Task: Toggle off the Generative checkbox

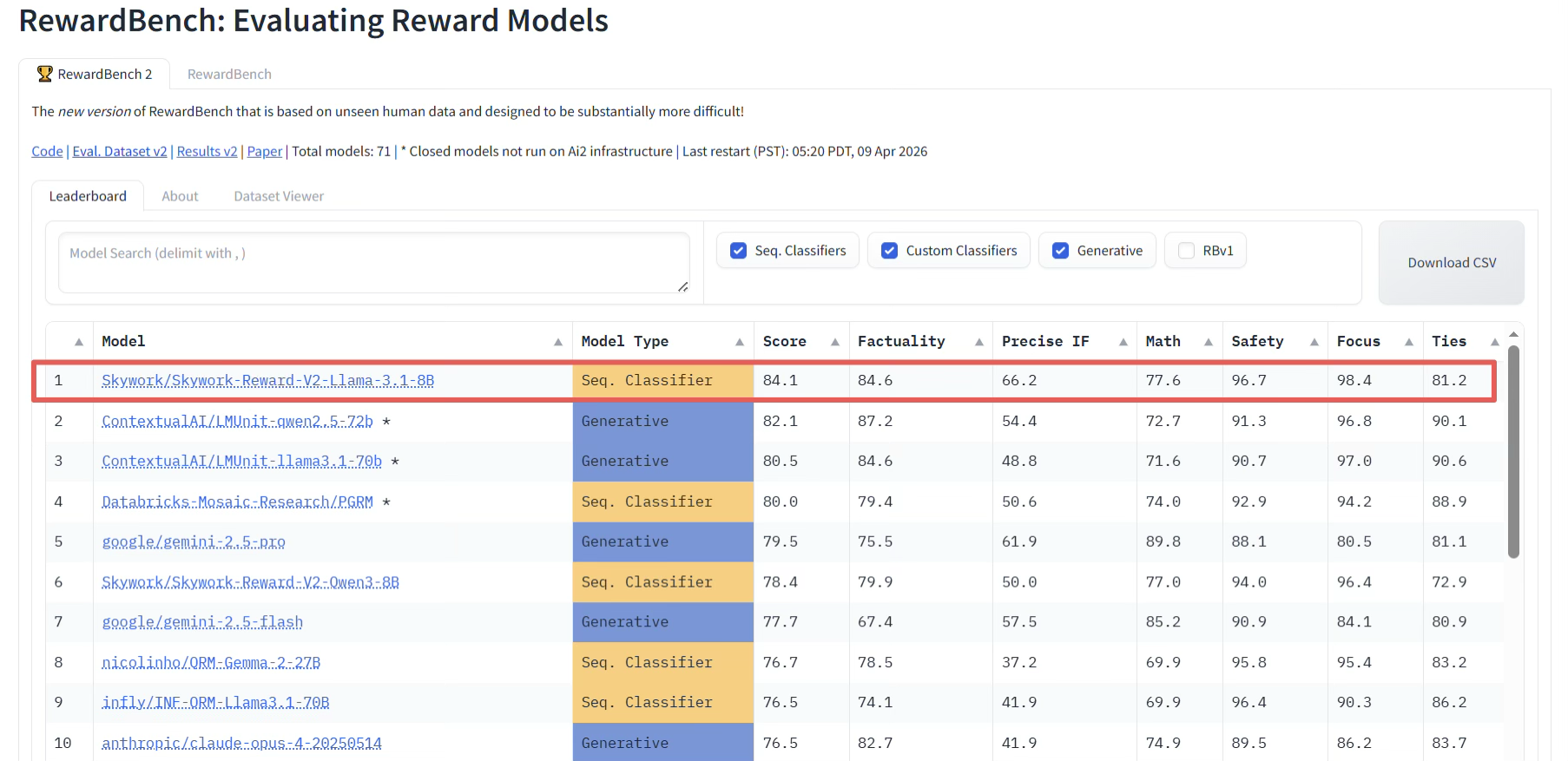Action: coord(1061,251)
